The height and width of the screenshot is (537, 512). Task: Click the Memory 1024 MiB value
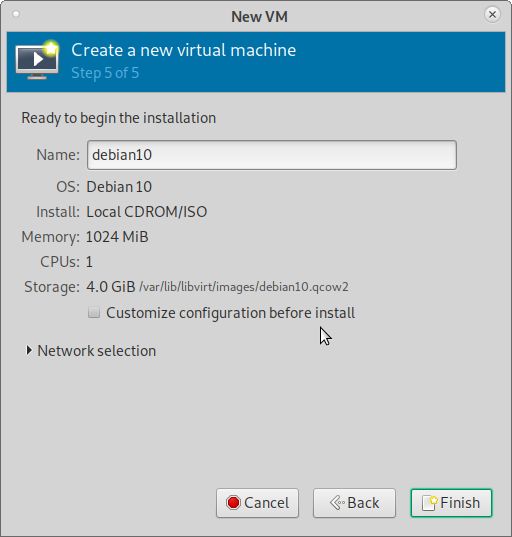[x=117, y=237]
